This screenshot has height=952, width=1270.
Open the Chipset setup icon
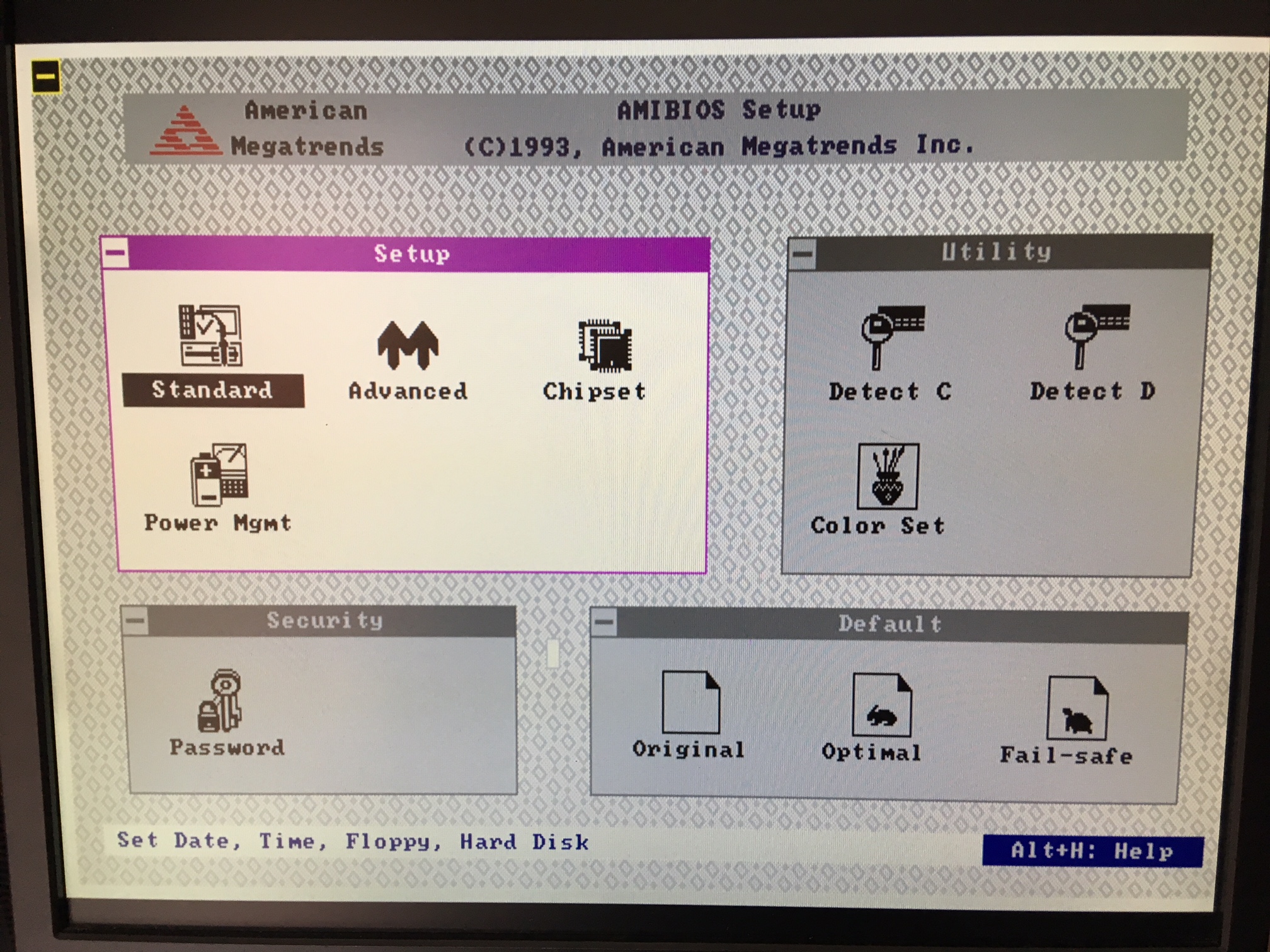(x=605, y=346)
